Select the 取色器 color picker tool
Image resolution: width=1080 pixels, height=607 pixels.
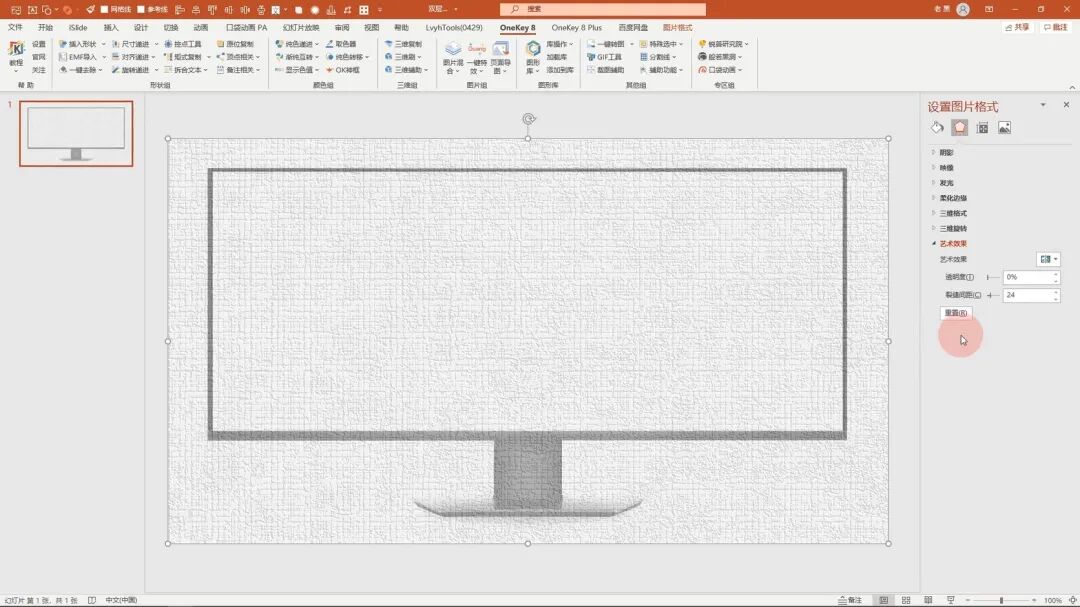[x=341, y=44]
